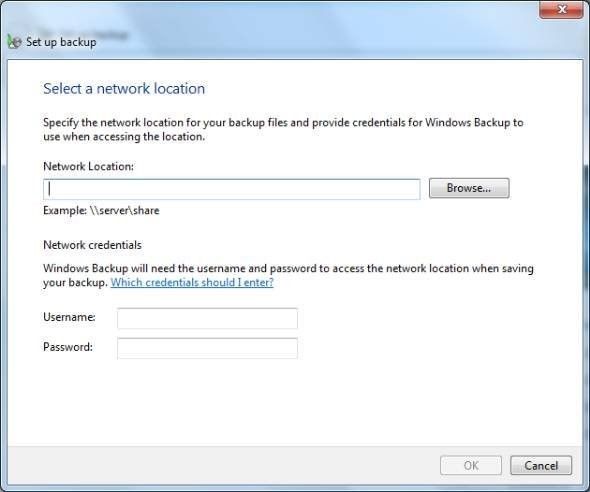Click the 'Network Location:' label
The width and height of the screenshot is (590, 492).
pos(88,166)
